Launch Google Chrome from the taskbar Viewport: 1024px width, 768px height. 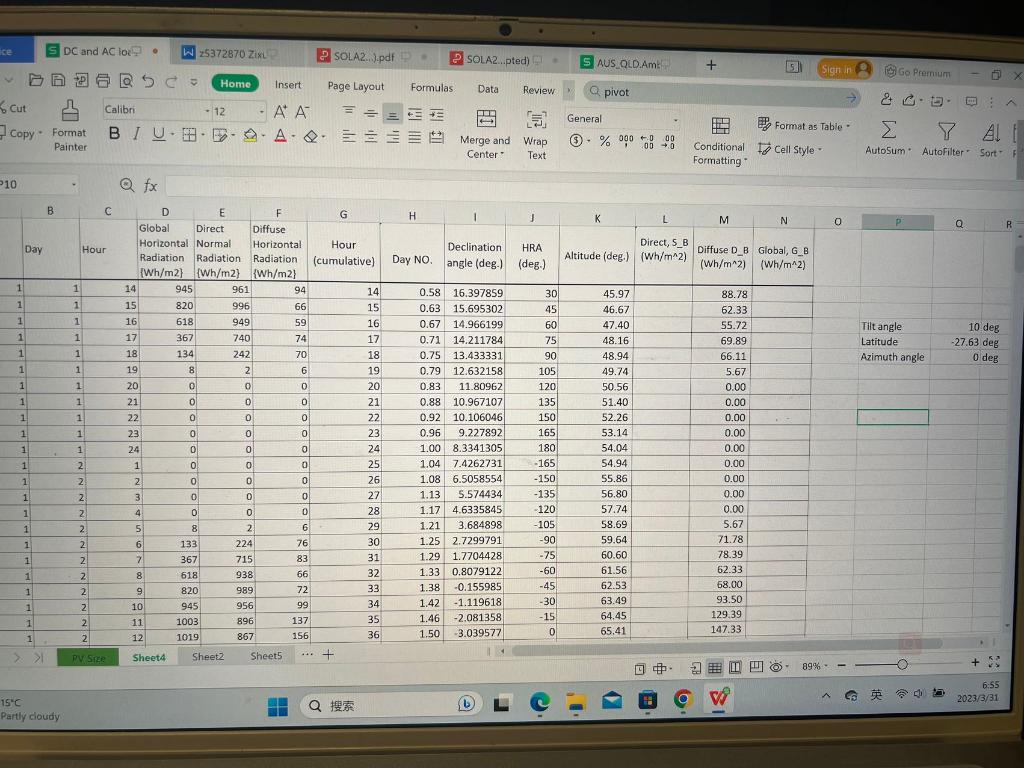[683, 699]
